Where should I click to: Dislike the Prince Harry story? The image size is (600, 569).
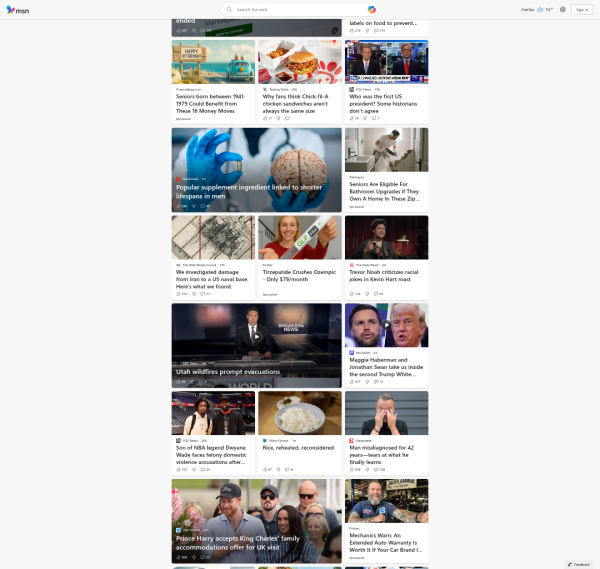click(x=194, y=558)
